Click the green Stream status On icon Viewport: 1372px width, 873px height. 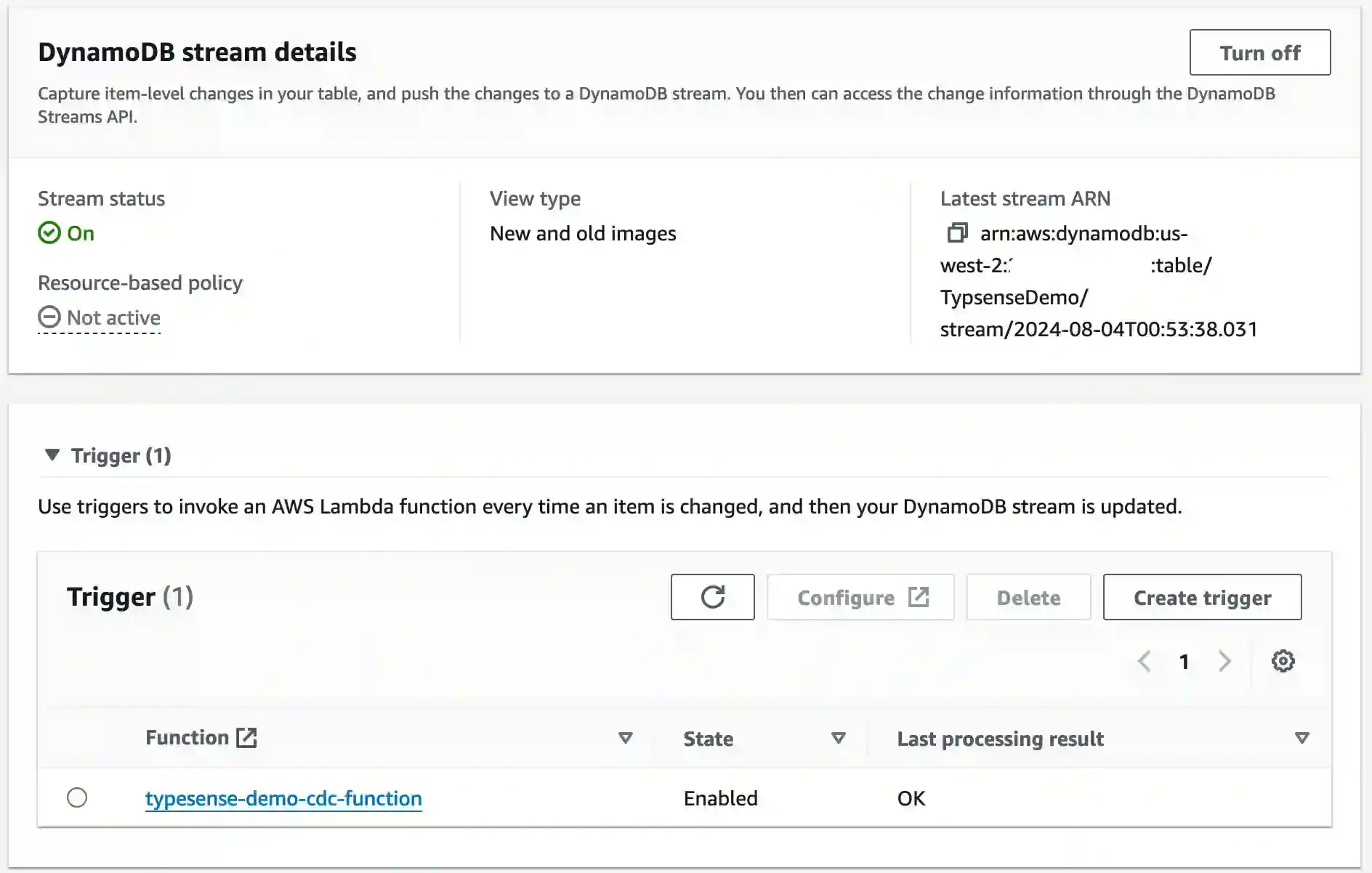tap(49, 233)
